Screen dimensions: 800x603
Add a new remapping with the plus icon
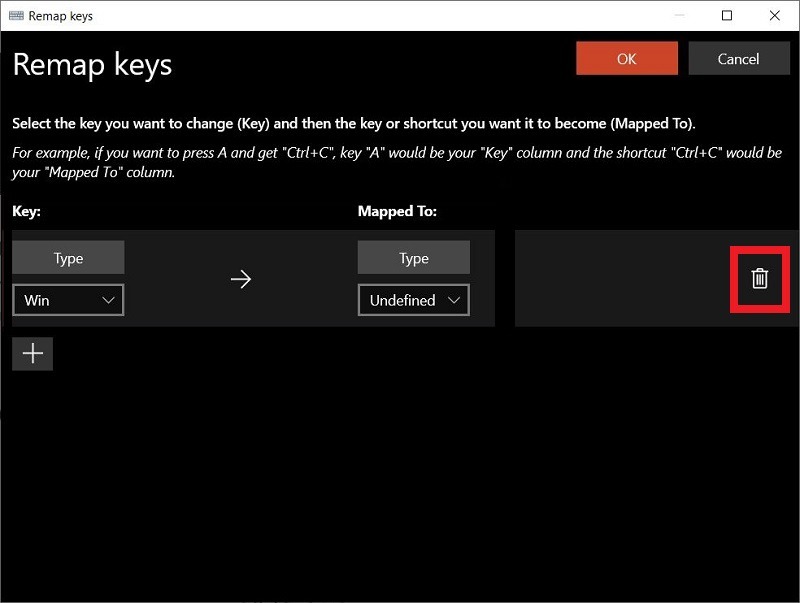point(32,353)
